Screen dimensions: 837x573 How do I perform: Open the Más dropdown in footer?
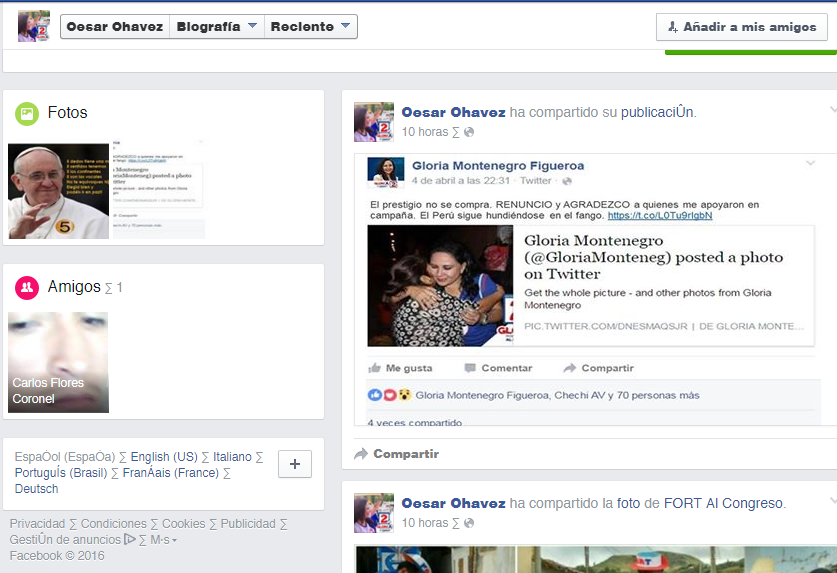(163, 540)
